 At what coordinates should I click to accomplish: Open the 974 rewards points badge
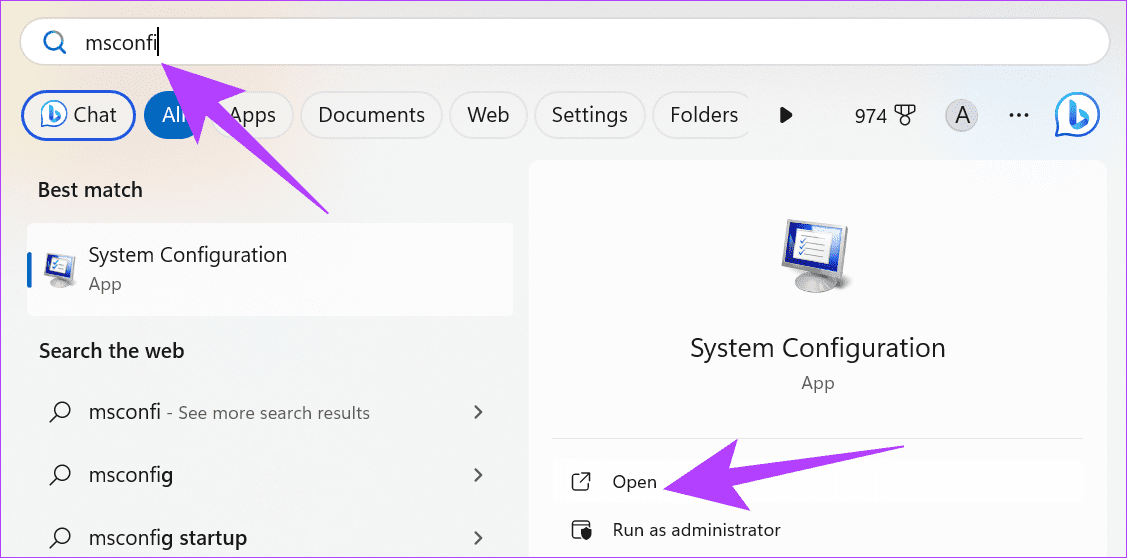885,115
